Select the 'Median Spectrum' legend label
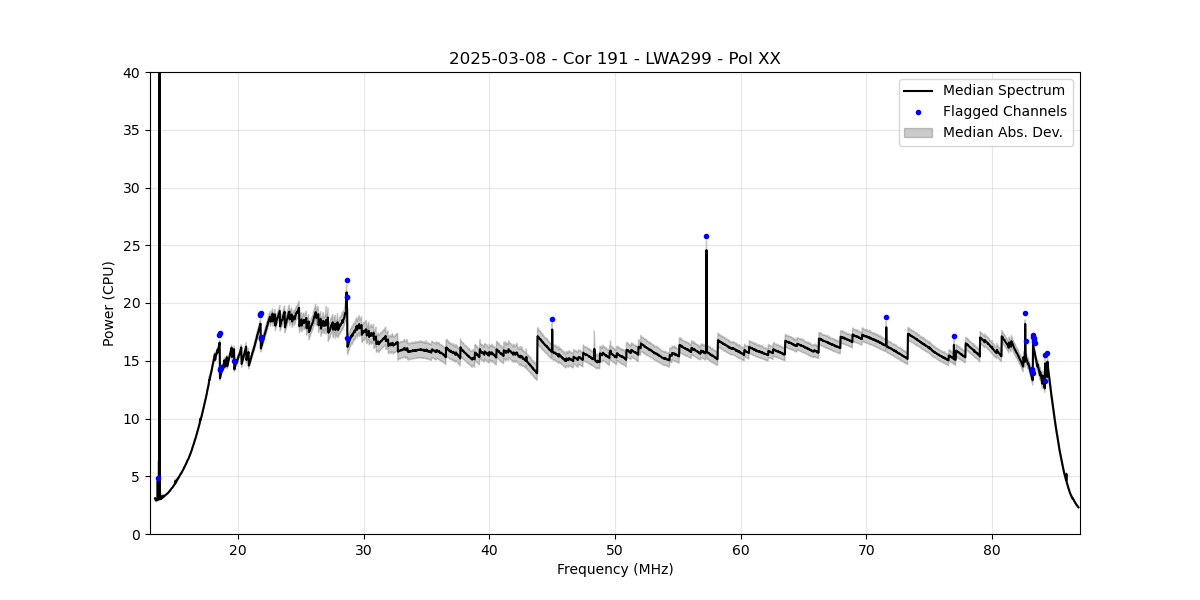This screenshot has height=600, width=1200. click(x=1004, y=91)
